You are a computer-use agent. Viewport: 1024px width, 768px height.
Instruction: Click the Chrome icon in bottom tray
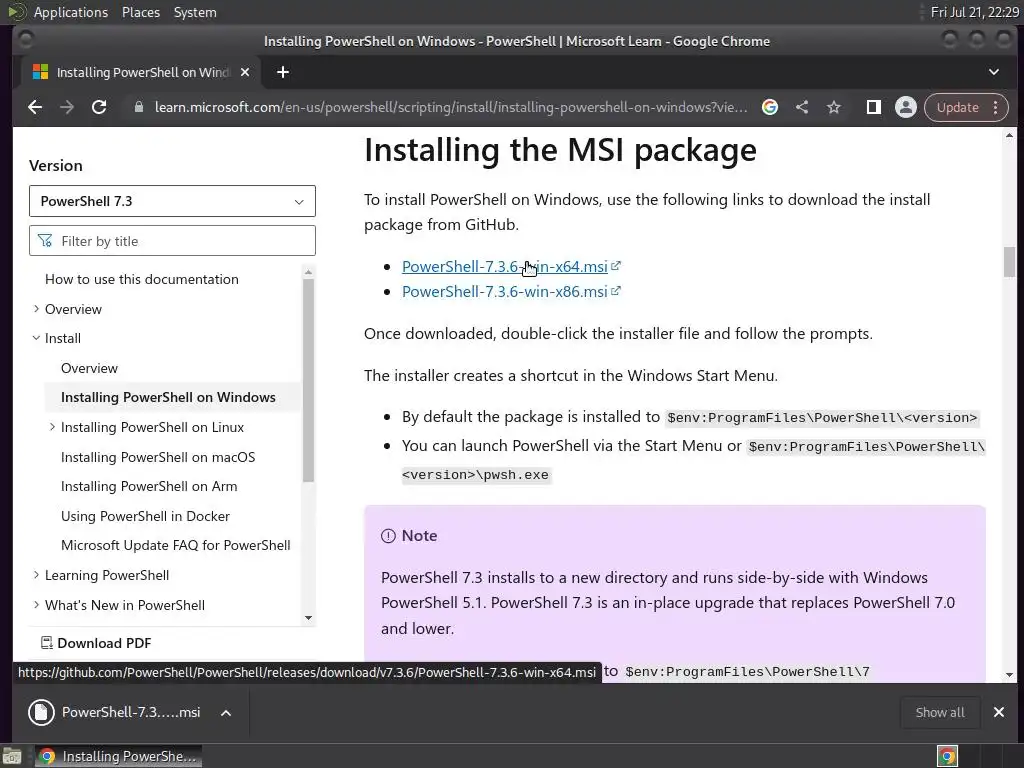coord(947,756)
